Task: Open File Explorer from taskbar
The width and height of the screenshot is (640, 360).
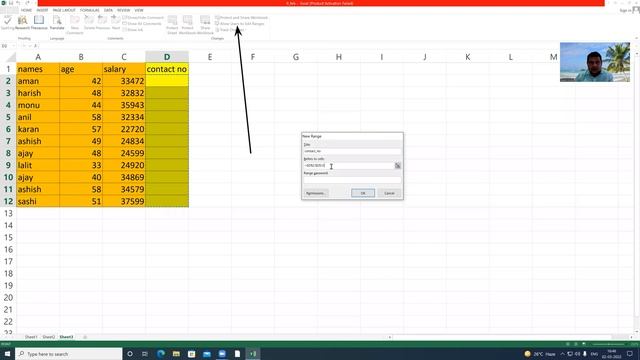Action: pyautogui.click(x=176, y=354)
